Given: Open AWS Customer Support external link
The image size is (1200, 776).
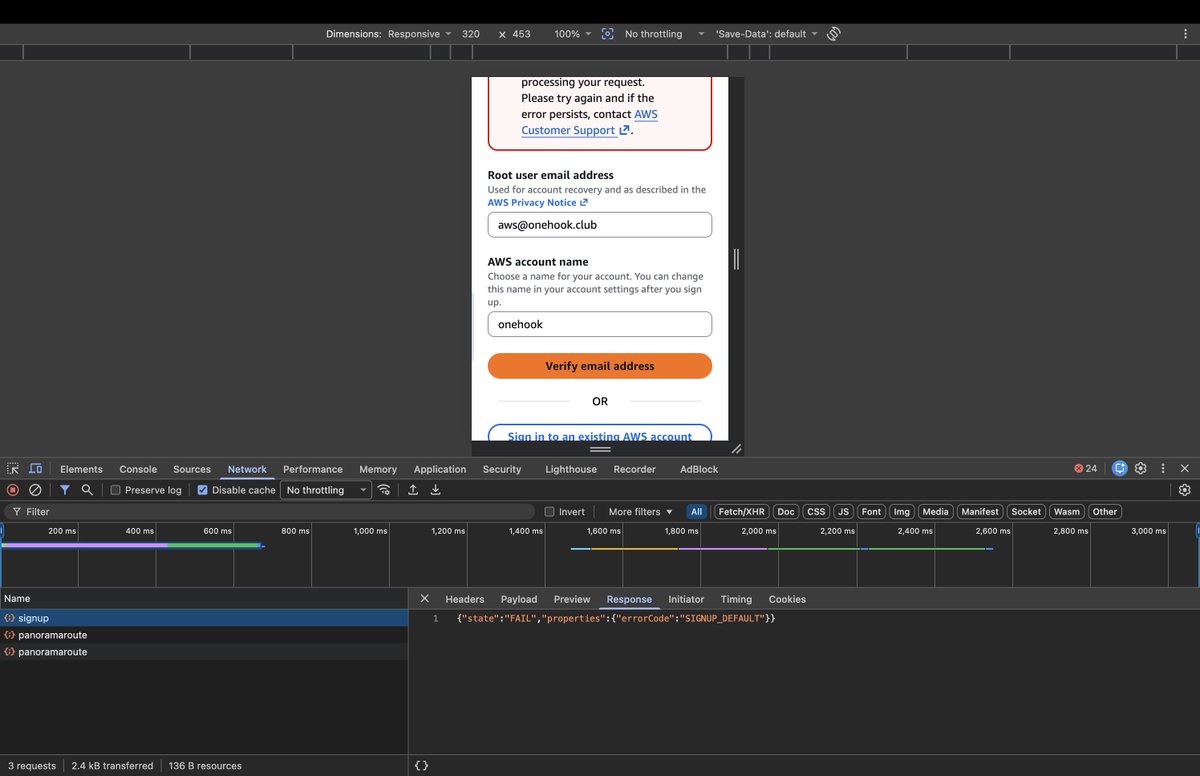Looking at the screenshot, I should point(590,122).
